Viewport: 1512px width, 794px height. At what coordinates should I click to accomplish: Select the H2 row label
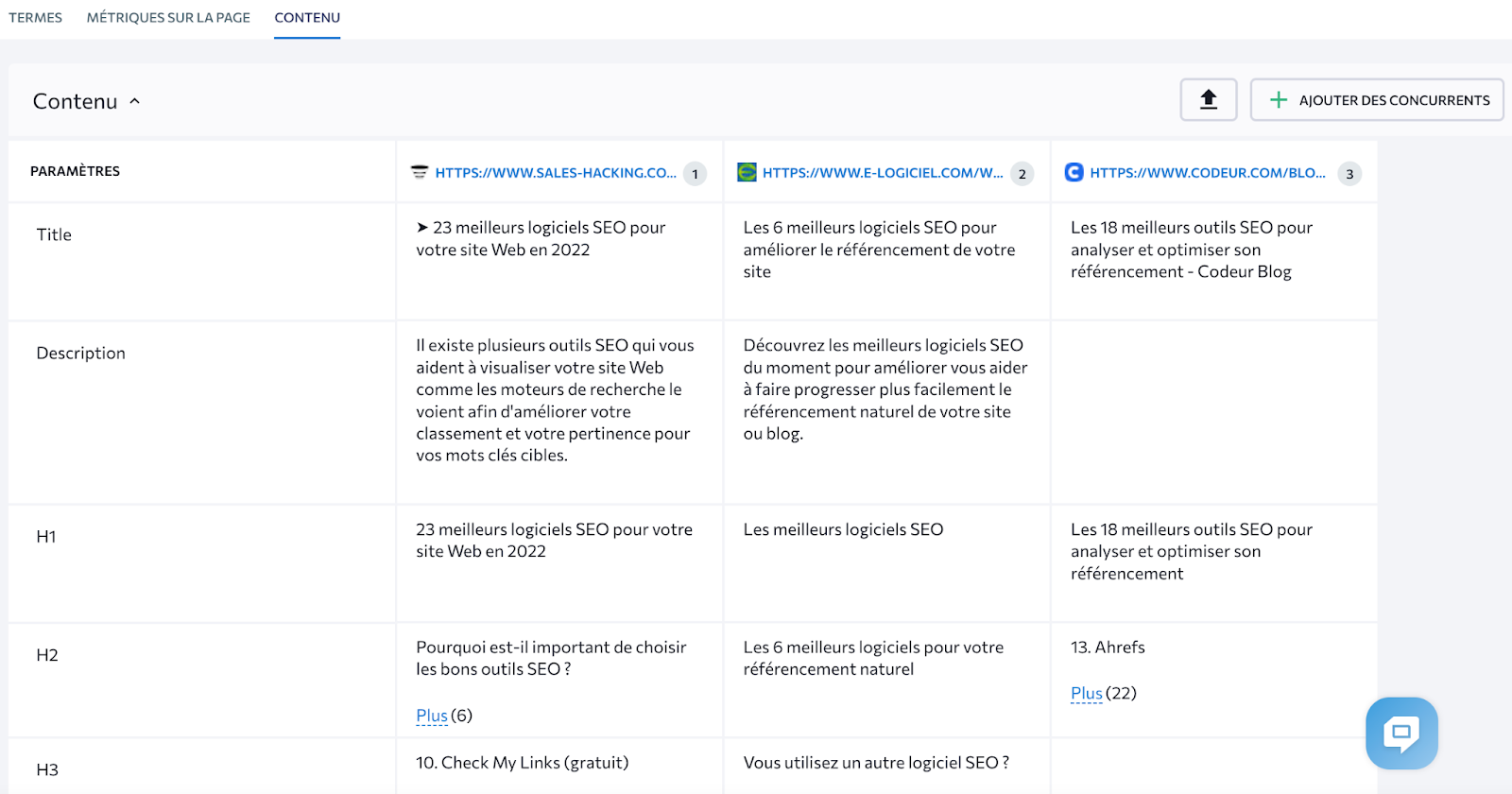click(47, 655)
